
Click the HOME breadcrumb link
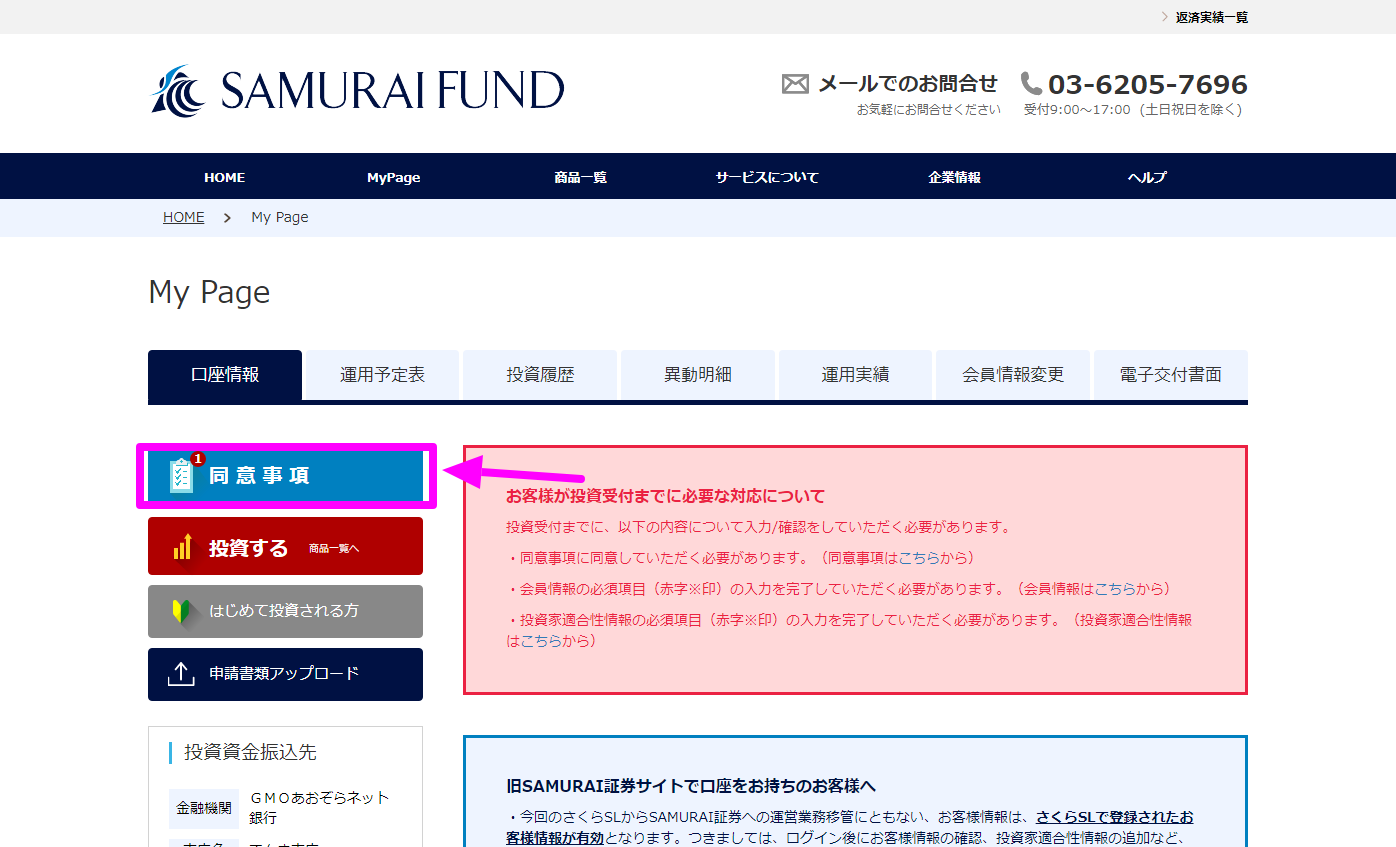click(x=183, y=217)
